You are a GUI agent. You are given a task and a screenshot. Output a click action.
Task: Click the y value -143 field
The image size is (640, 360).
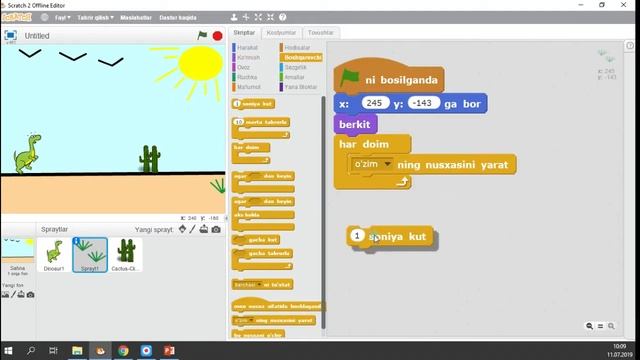click(x=423, y=103)
